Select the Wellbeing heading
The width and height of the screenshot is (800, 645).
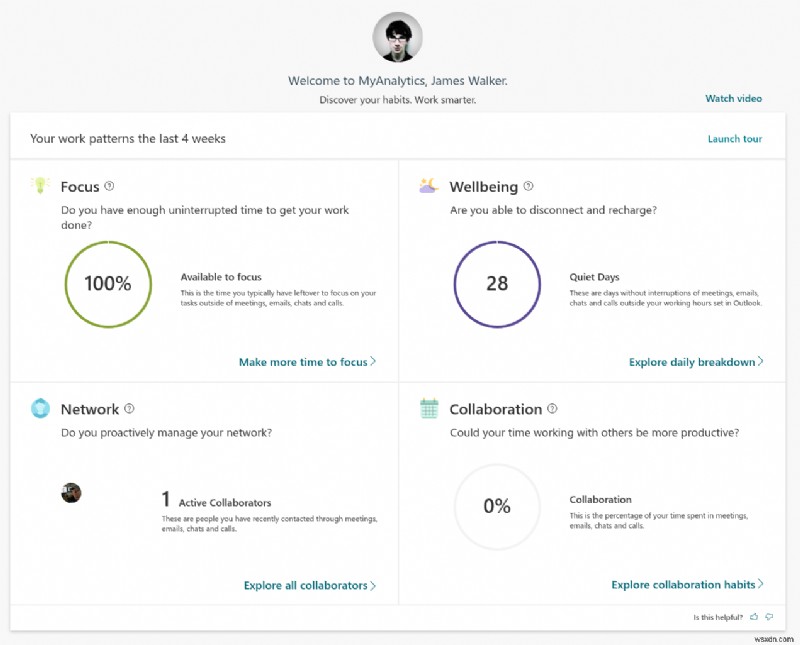click(x=484, y=187)
